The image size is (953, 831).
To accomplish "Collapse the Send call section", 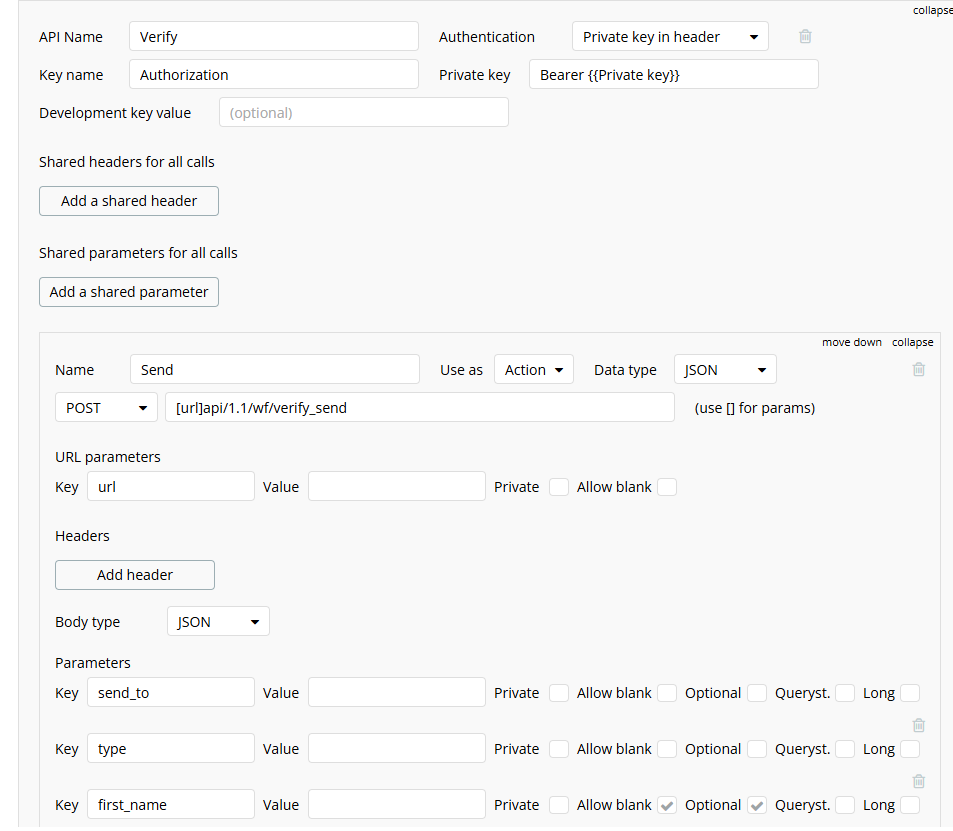I will [x=912, y=342].
